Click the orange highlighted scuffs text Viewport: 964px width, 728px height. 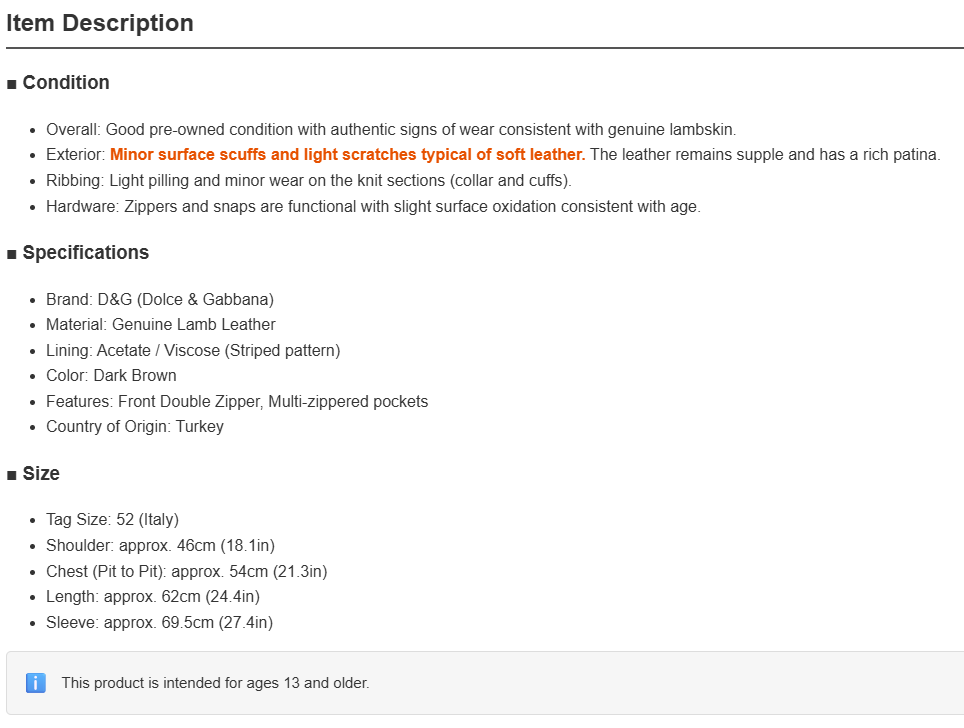point(347,154)
